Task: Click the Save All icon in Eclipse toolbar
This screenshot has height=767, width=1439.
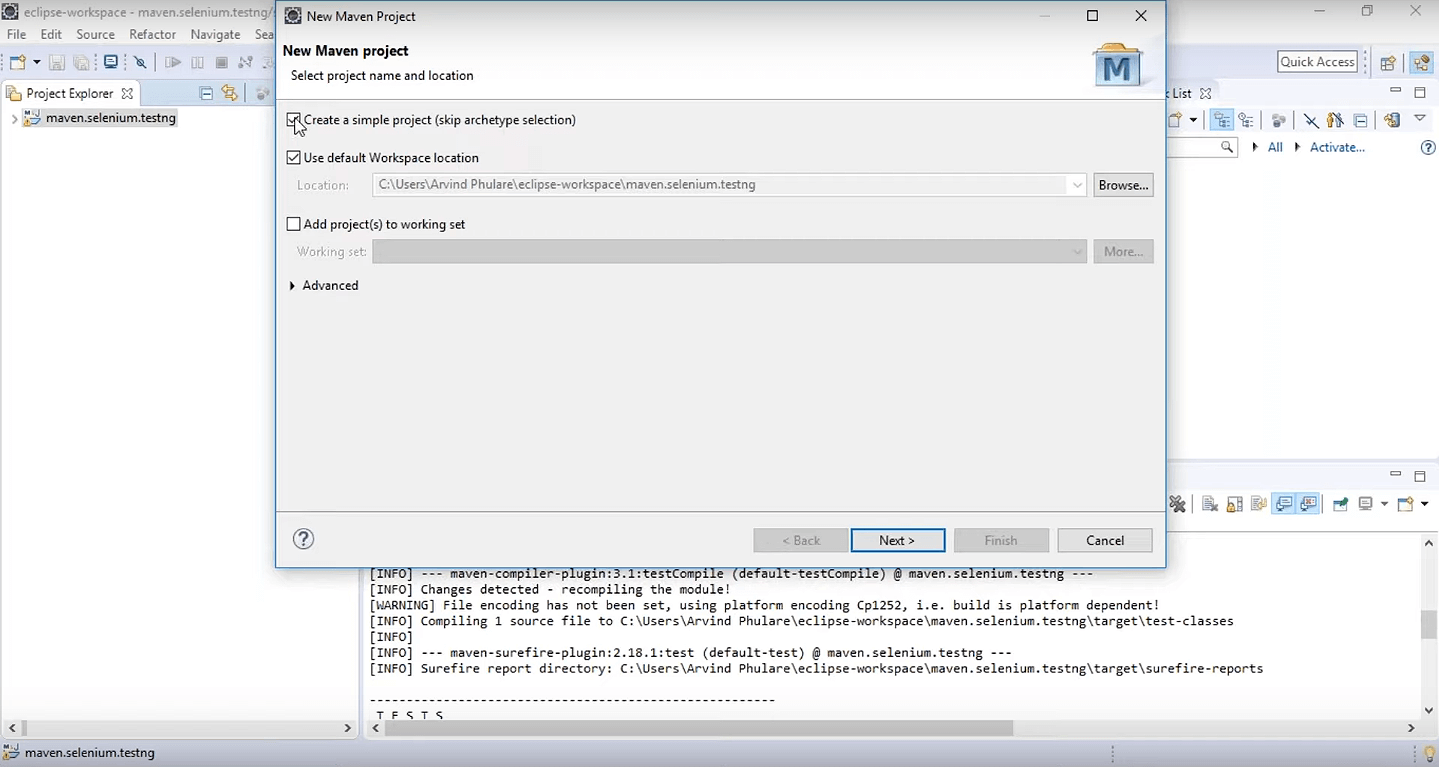Action: pos(81,62)
